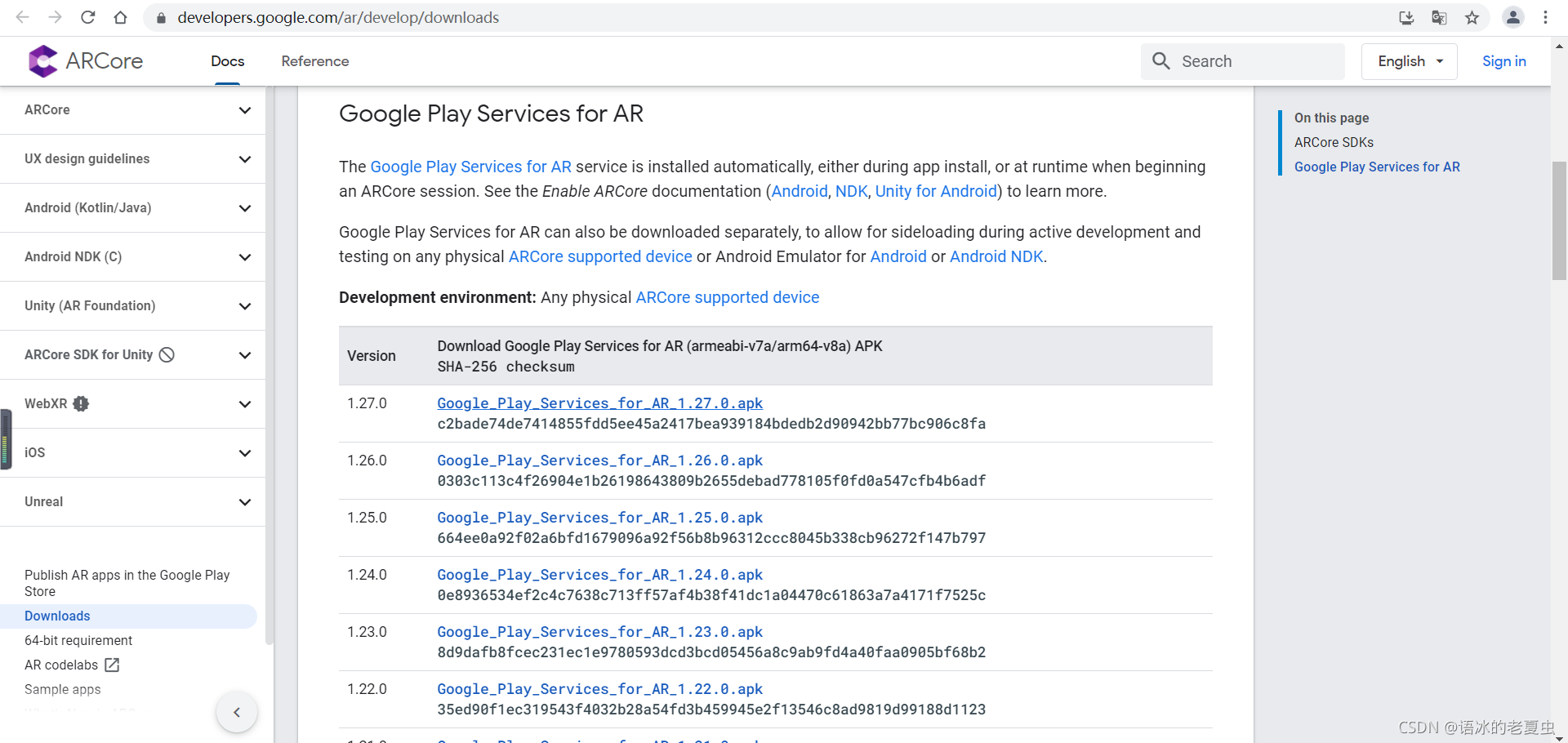Click the ARCore logo icon
The width and height of the screenshot is (1568, 743).
(x=42, y=61)
